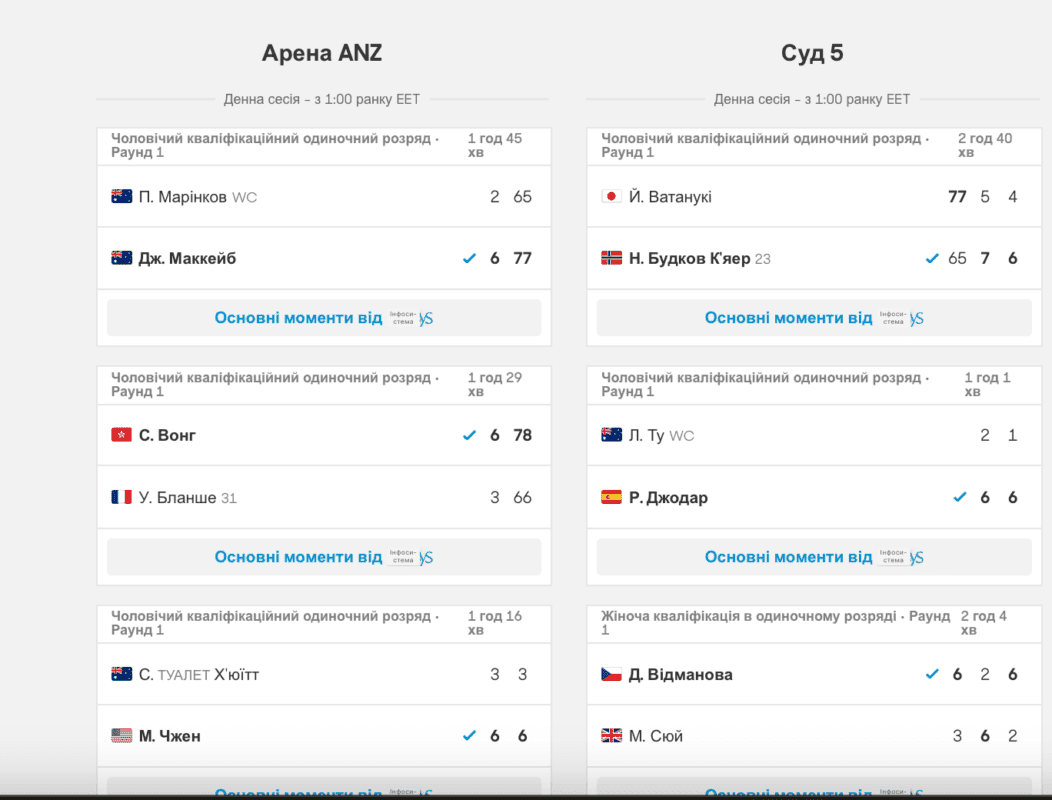The width and height of the screenshot is (1052, 800).
Task: Click the Norwegian flag beside Н. Будков К'яер
Action: click(x=612, y=258)
